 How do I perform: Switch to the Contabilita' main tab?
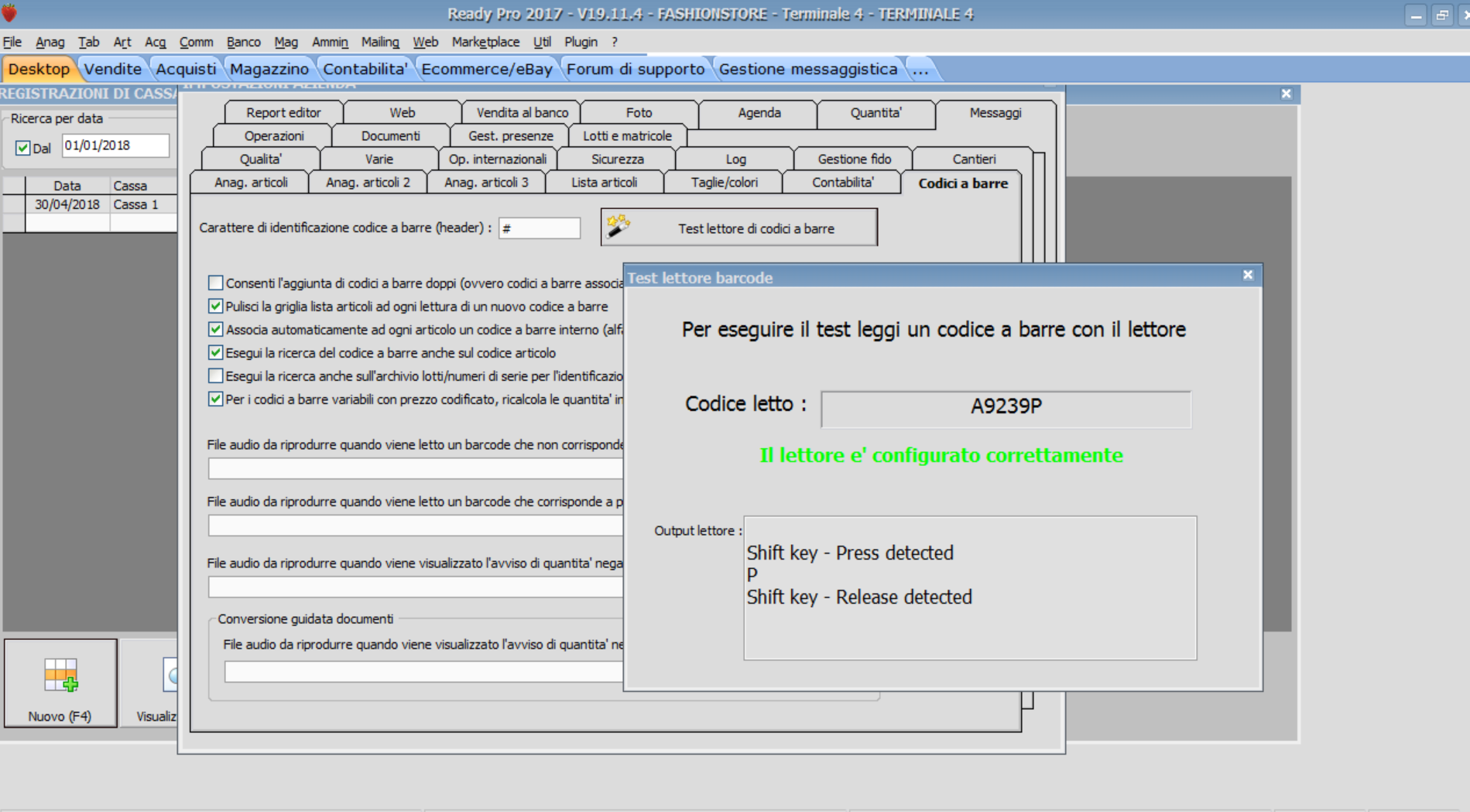[x=365, y=69]
